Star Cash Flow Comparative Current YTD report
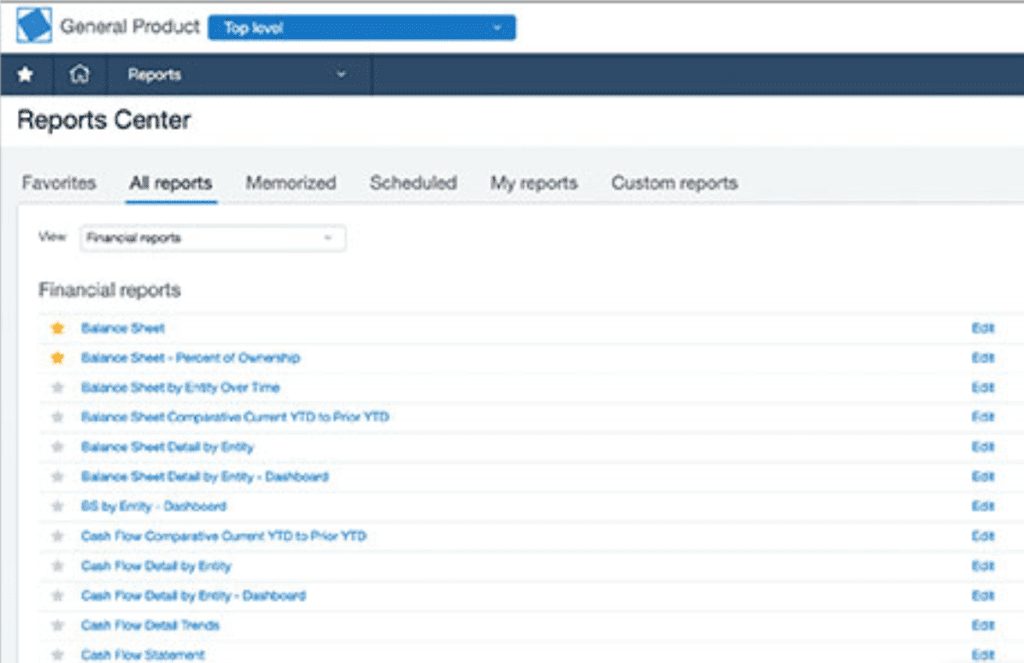 pyautogui.click(x=58, y=537)
